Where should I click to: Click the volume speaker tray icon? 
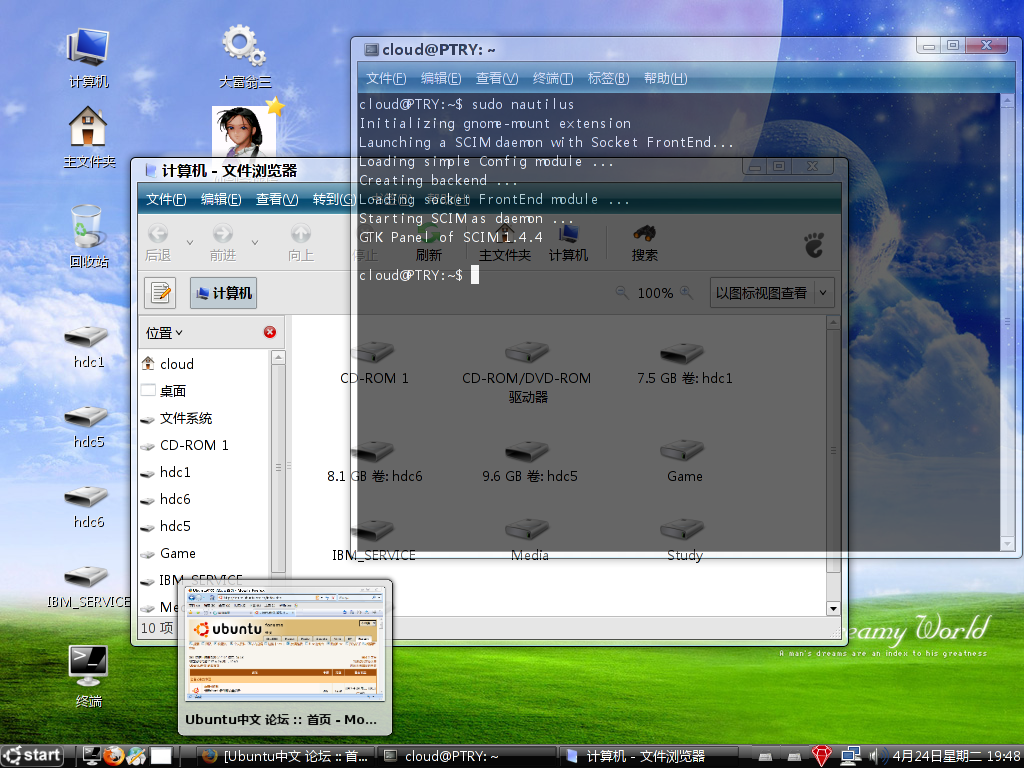click(876, 756)
